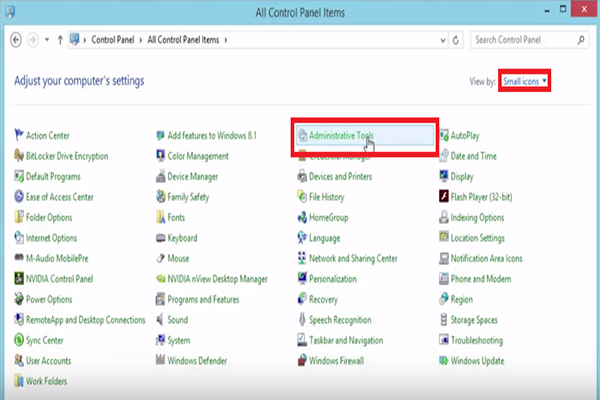Click the Fonts folder icon
Screen dimensions: 600x400
point(161,217)
